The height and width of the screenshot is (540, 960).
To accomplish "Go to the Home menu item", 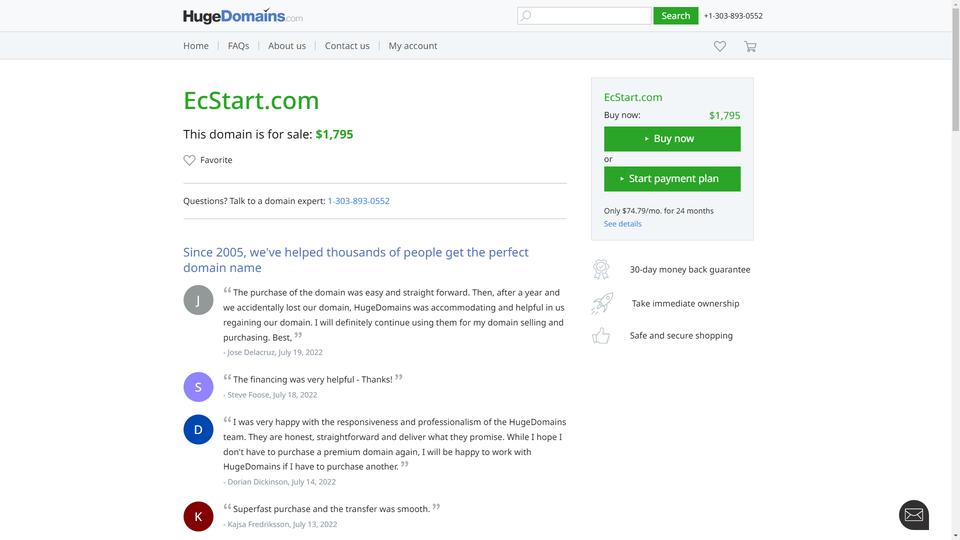I will [196, 46].
